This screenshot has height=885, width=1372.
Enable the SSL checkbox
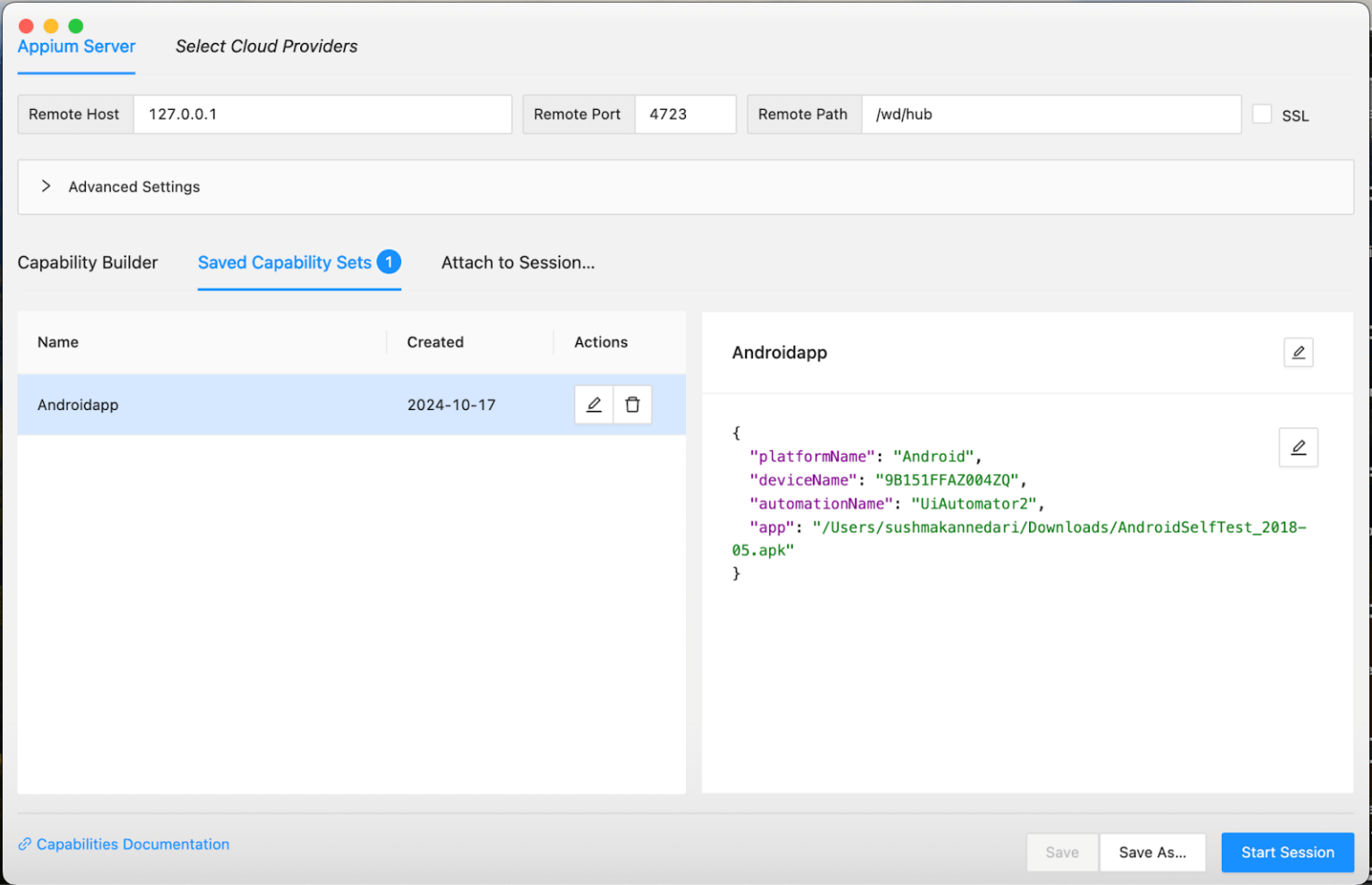tap(1261, 114)
